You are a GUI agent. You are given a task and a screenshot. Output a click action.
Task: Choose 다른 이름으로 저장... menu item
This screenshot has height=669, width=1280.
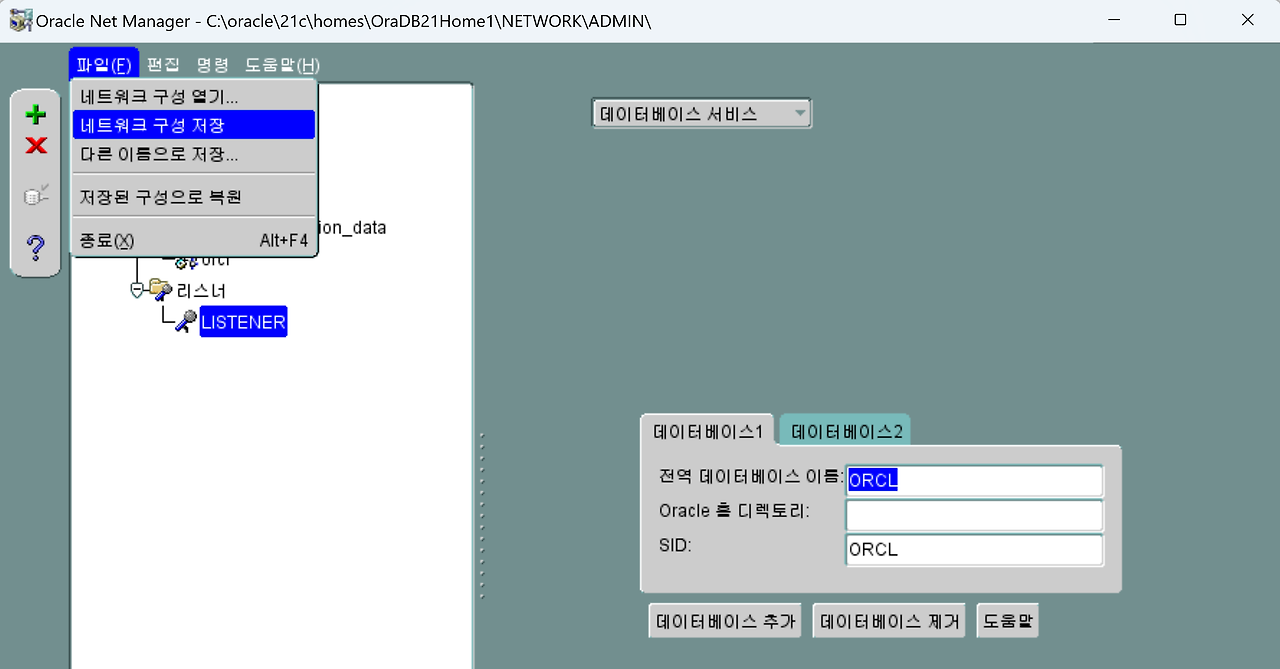click(194, 155)
